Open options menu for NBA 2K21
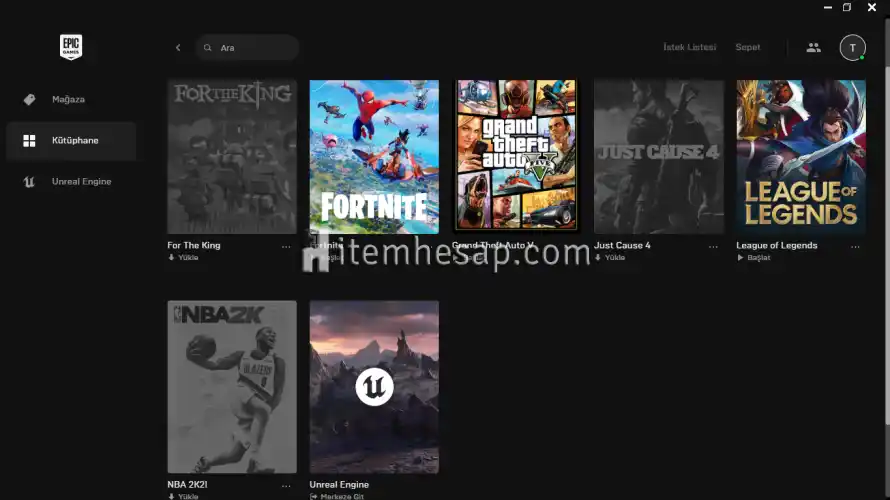Image resolution: width=890 pixels, height=500 pixels. [x=286, y=485]
